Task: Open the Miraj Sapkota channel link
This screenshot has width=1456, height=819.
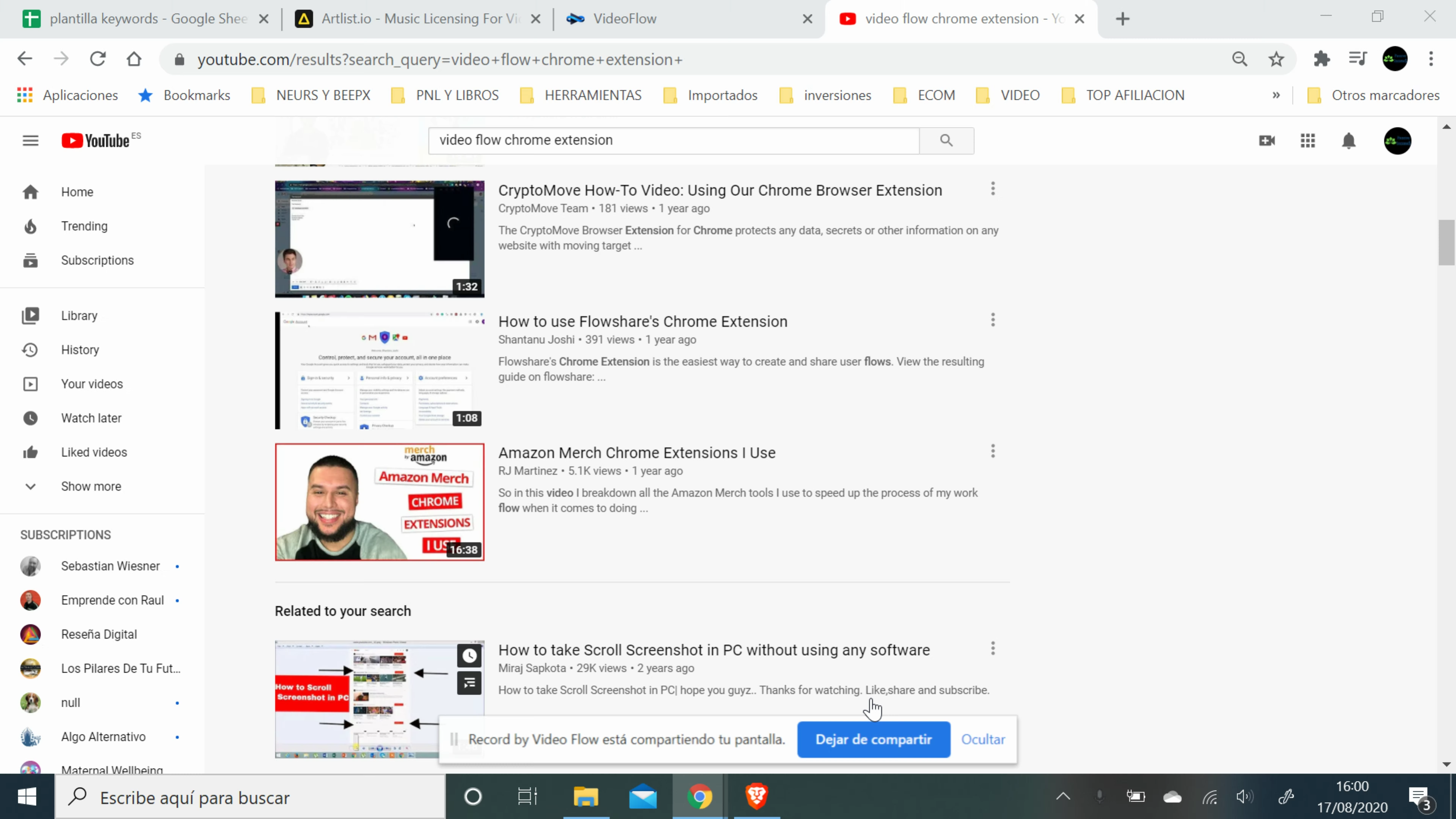Action: (x=532, y=668)
